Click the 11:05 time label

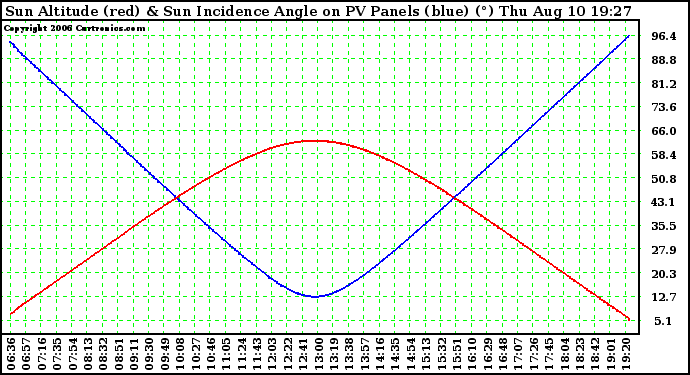[x=226, y=354]
